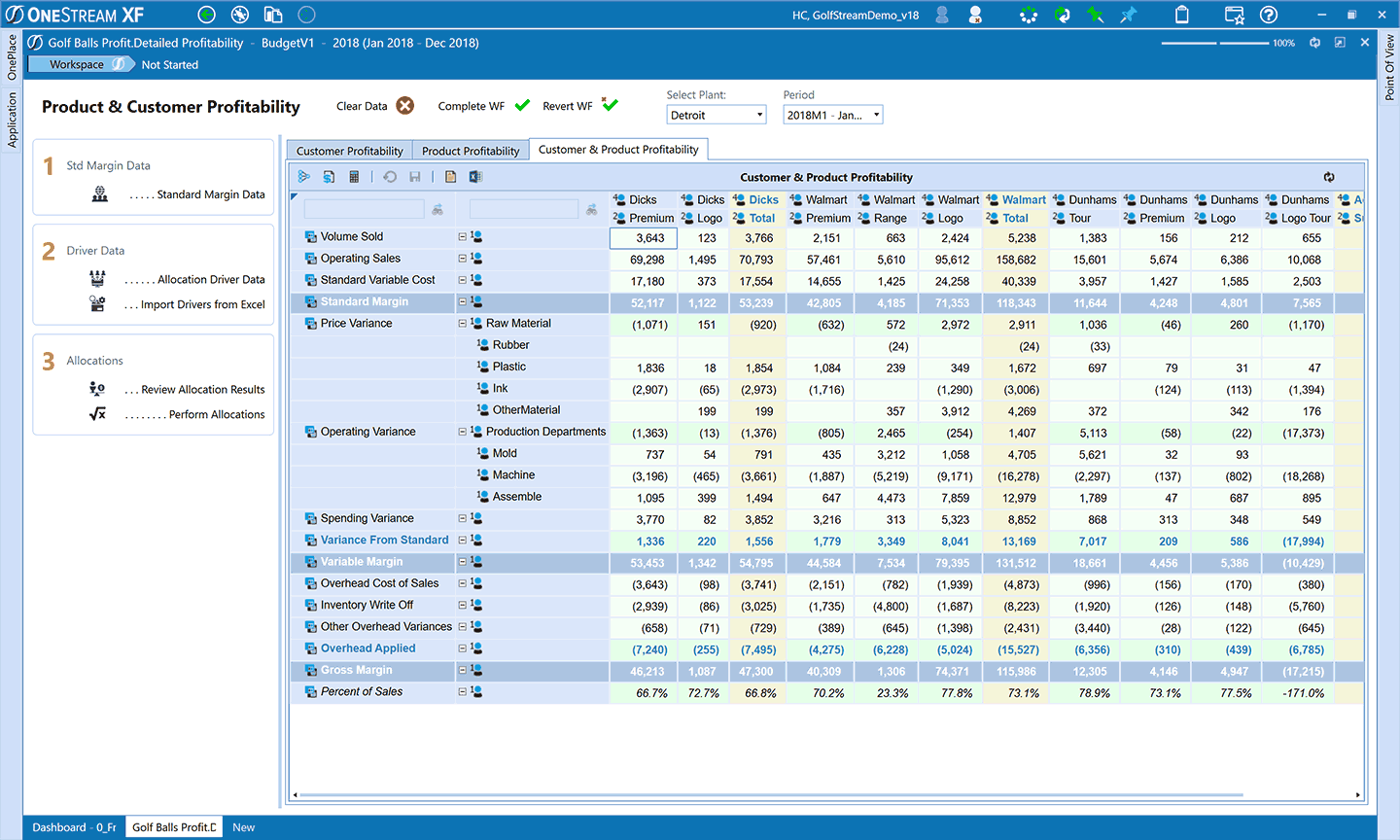Viewport: 1400px width, 840px height.
Task: Click the blue pin icon in title bar
Action: click(x=1129, y=15)
